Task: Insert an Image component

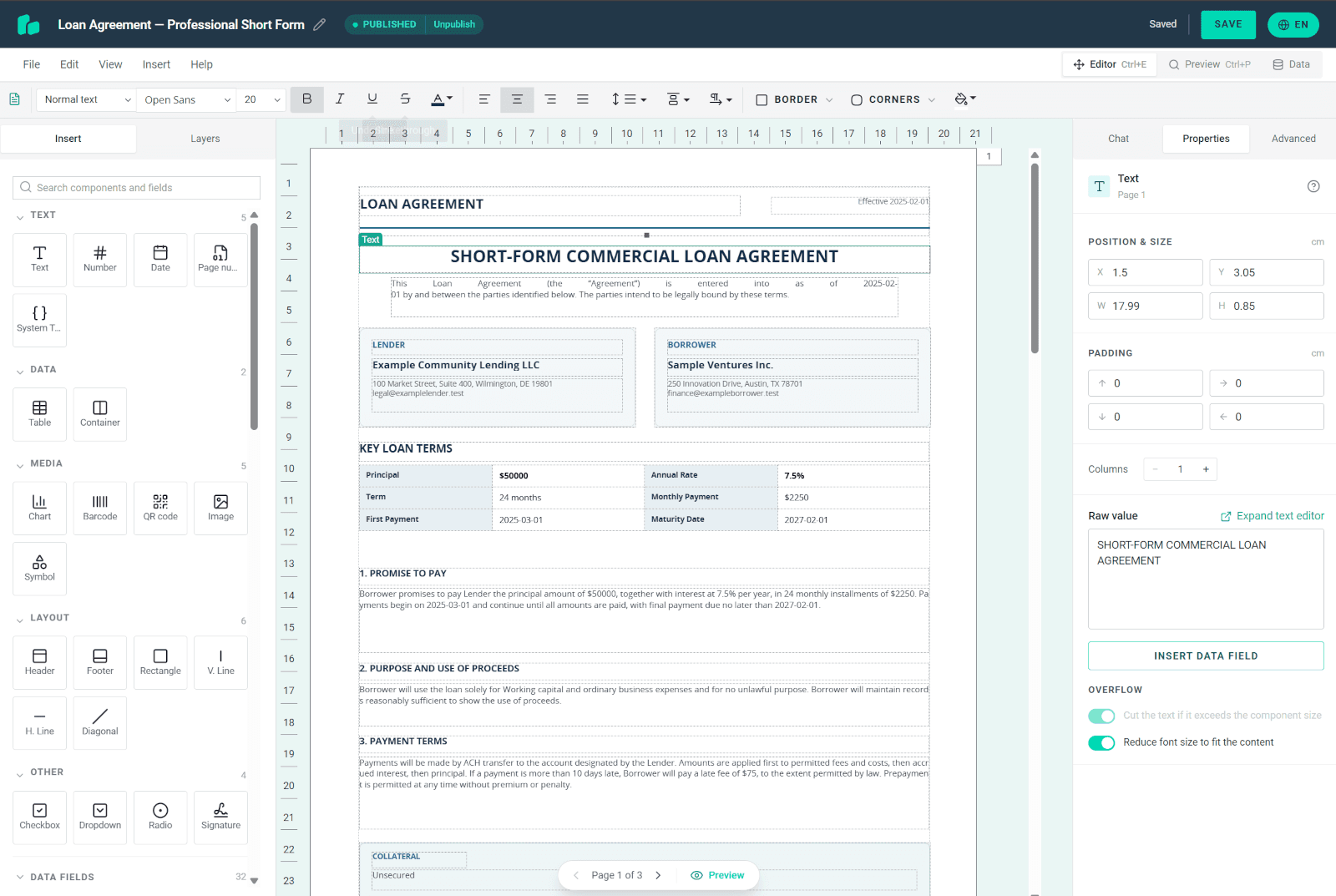Action: [x=220, y=509]
